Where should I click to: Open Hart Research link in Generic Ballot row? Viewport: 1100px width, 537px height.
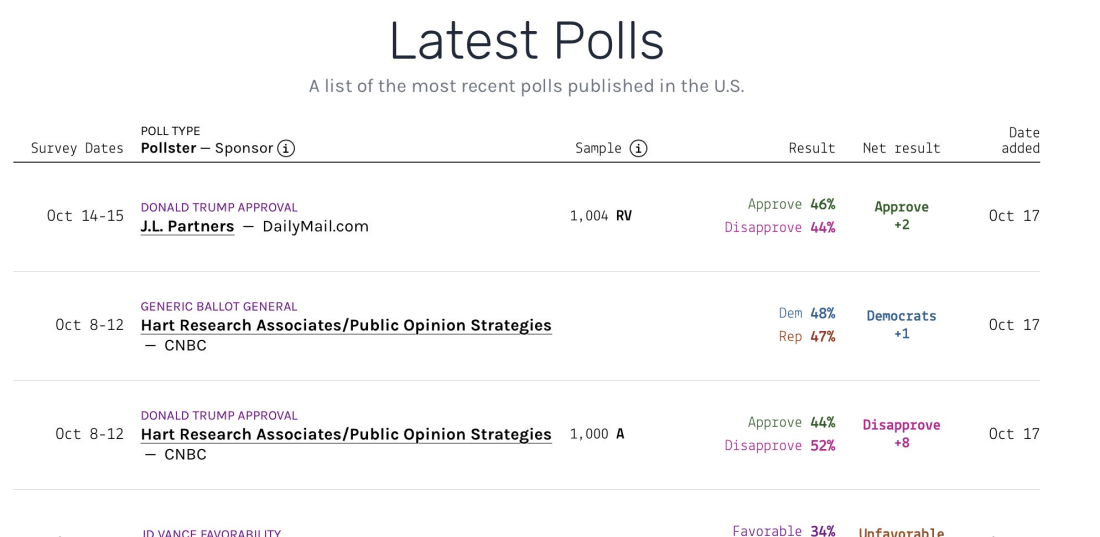[346, 325]
